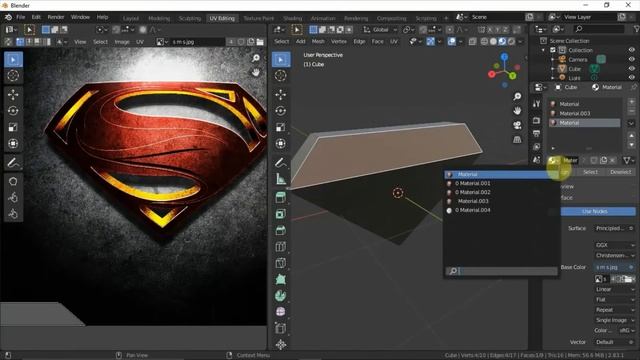This screenshot has width=640, height=360.
Task: Open the Global transform orientation dropdown
Action: pyautogui.click(x=380, y=29)
